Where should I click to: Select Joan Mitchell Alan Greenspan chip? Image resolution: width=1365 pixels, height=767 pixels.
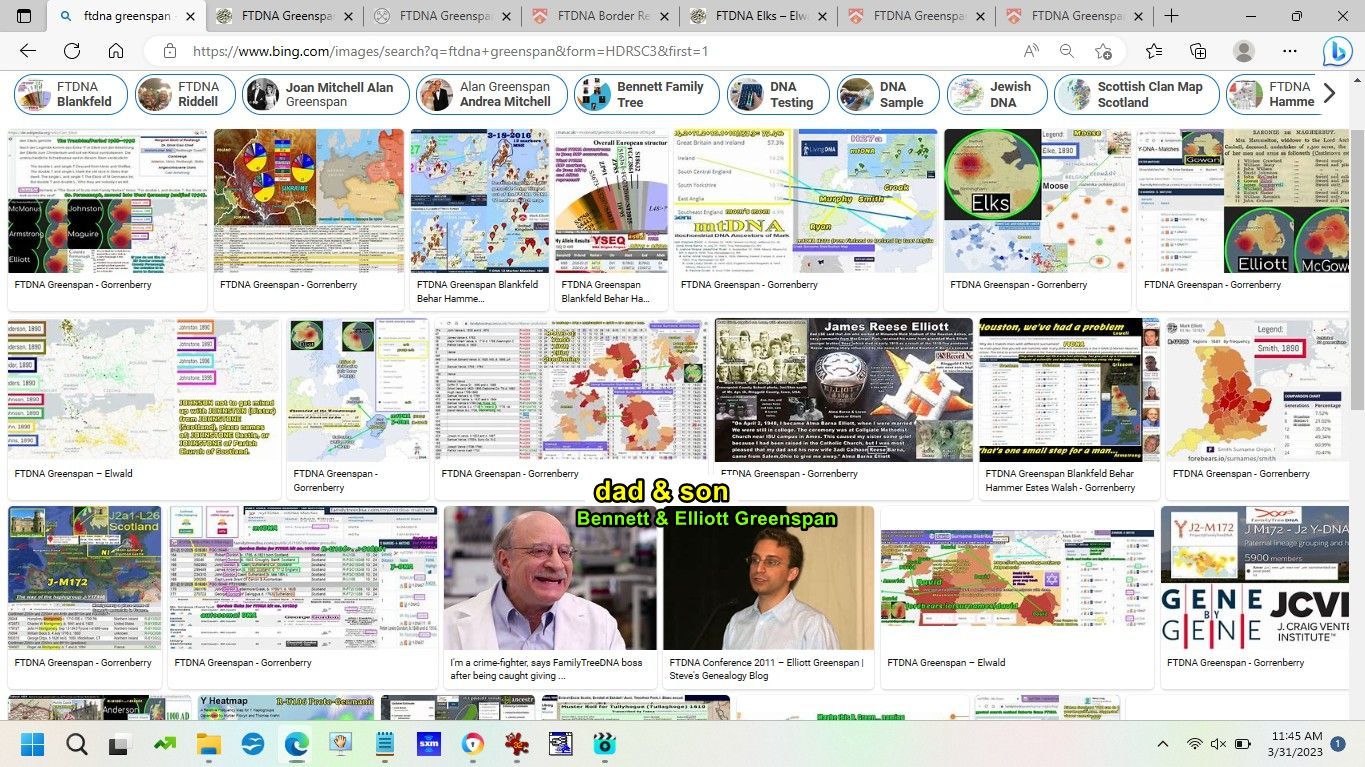tap(326, 95)
